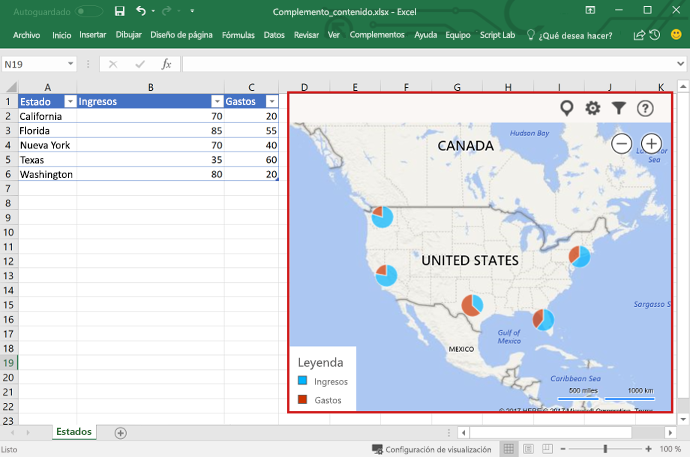Click the Florida pie chart marker
The image size is (690, 457).
543,319
